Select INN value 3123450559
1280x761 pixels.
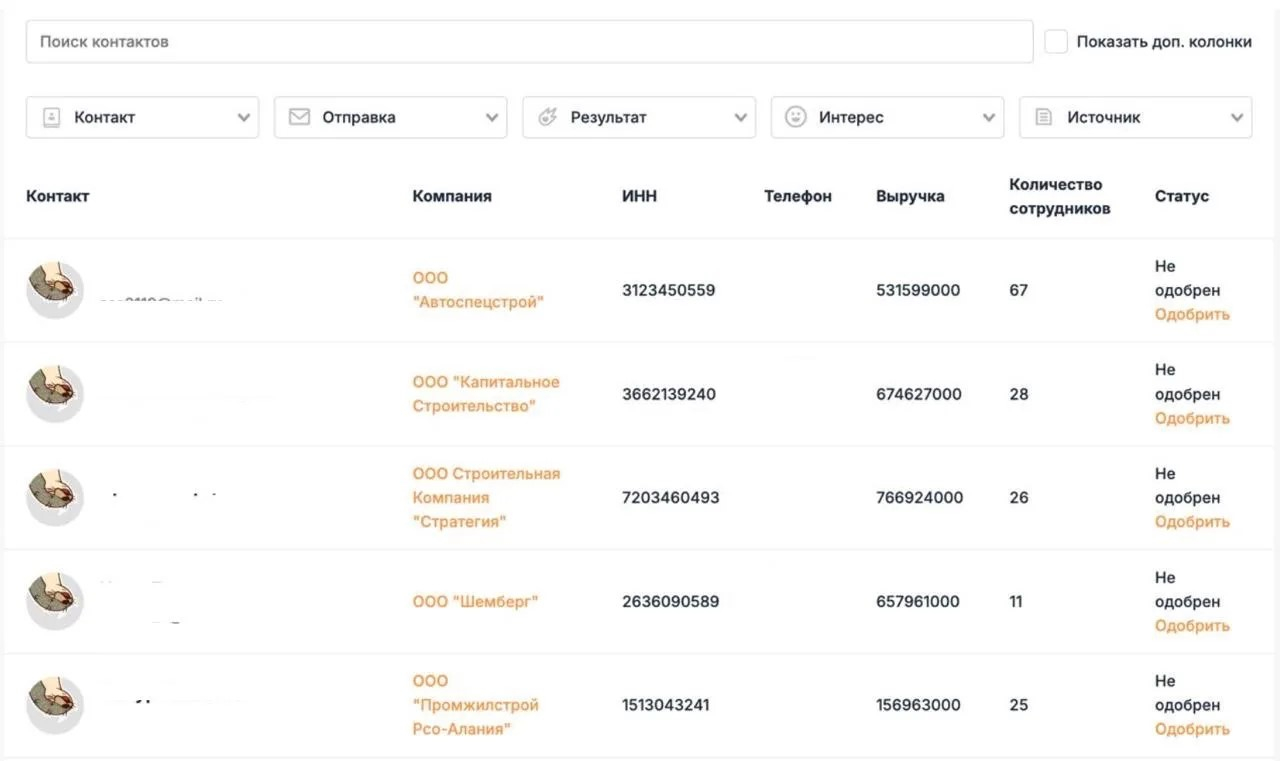tap(669, 290)
